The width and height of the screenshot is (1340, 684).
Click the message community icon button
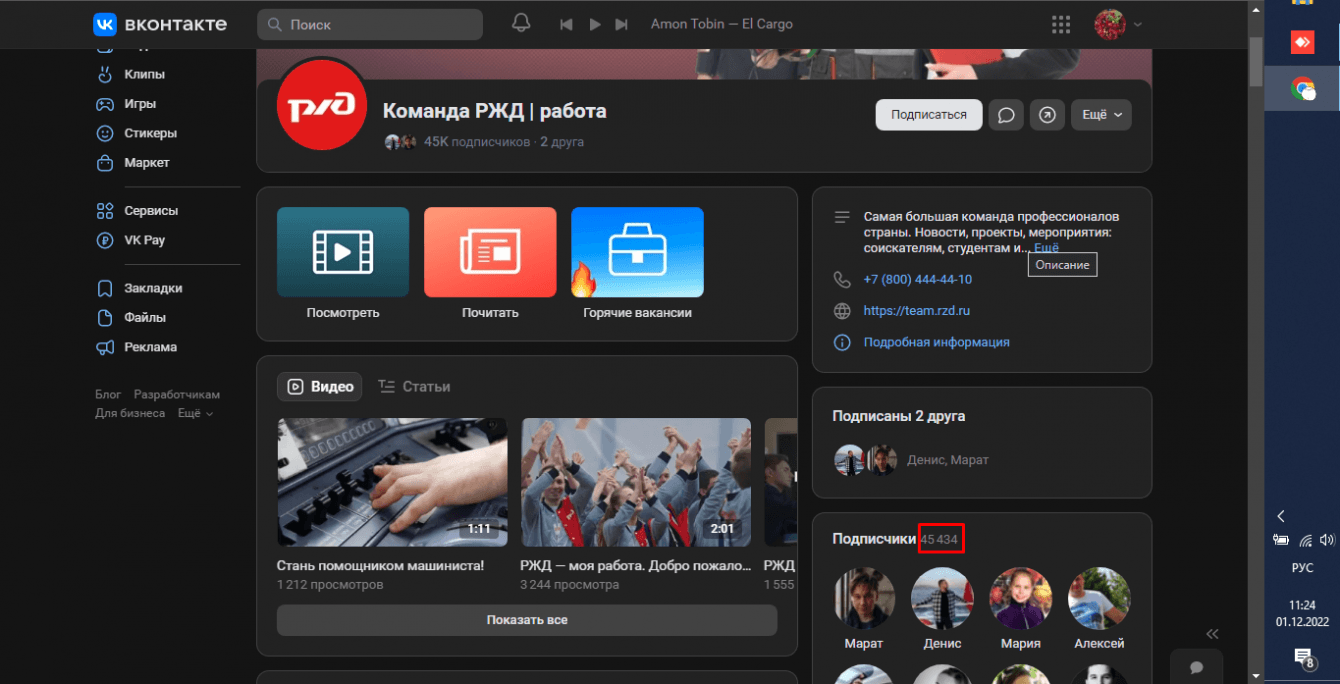click(x=1006, y=115)
